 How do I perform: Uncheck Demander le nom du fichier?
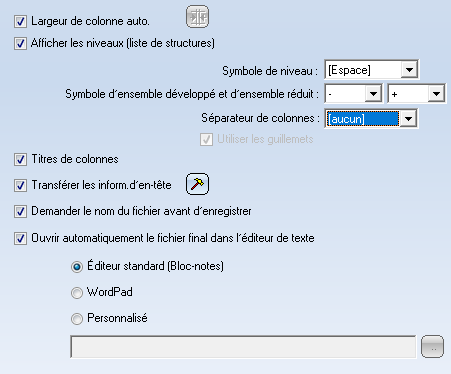[20, 211]
